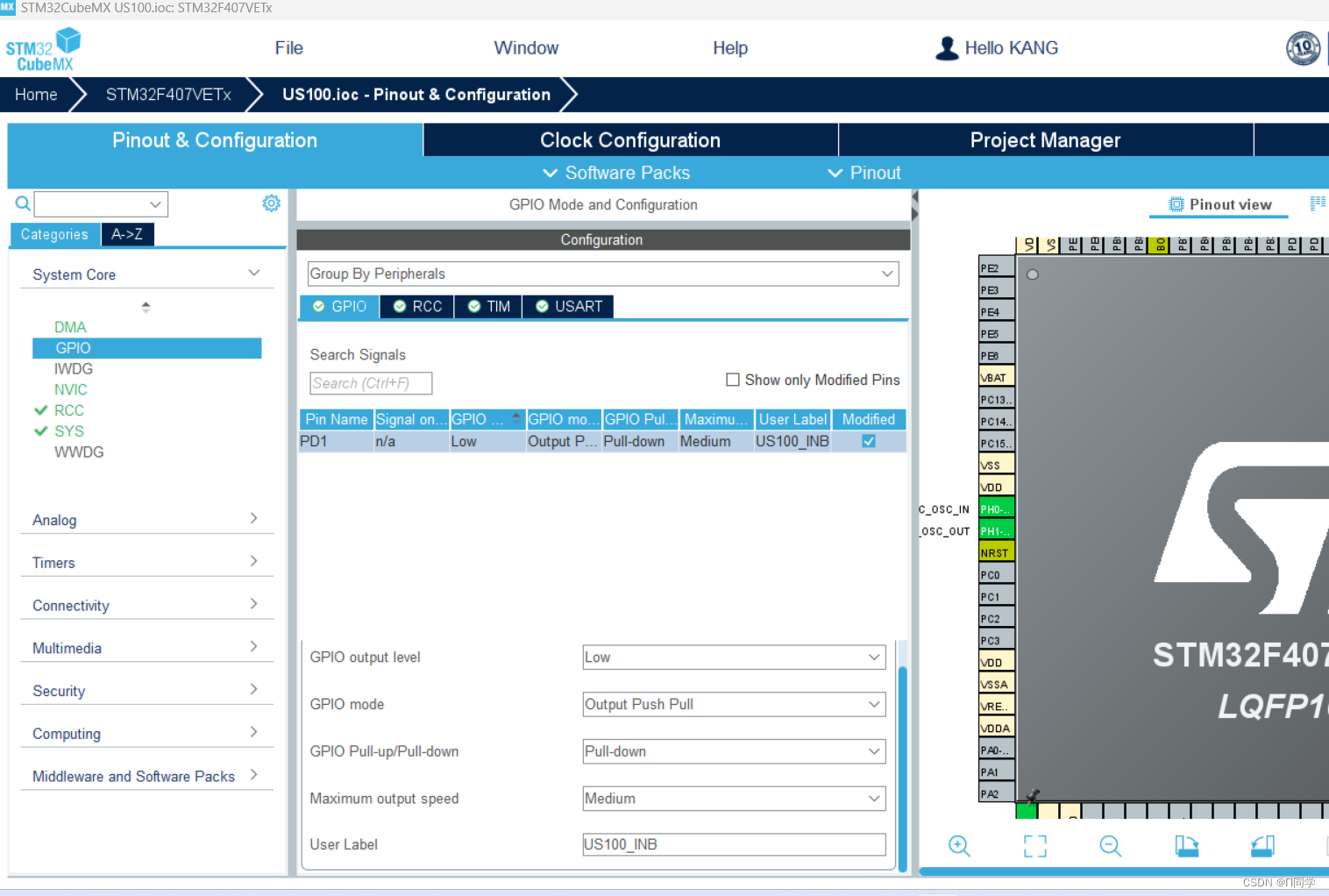Switch to the Project Manager tab
The width and height of the screenshot is (1329, 896).
(x=1045, y=140)
